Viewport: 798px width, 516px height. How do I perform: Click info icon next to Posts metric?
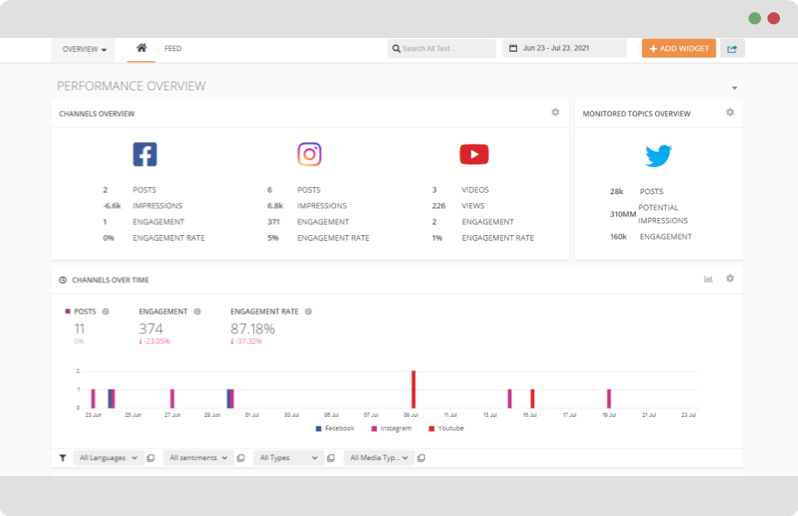point(105,311)
